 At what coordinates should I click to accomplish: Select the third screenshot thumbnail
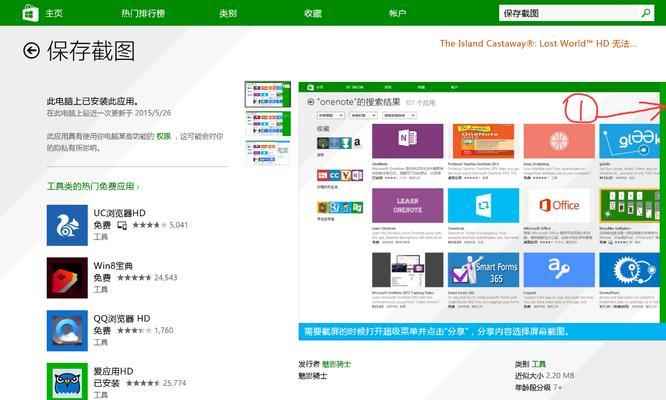[x=268, y=153]
